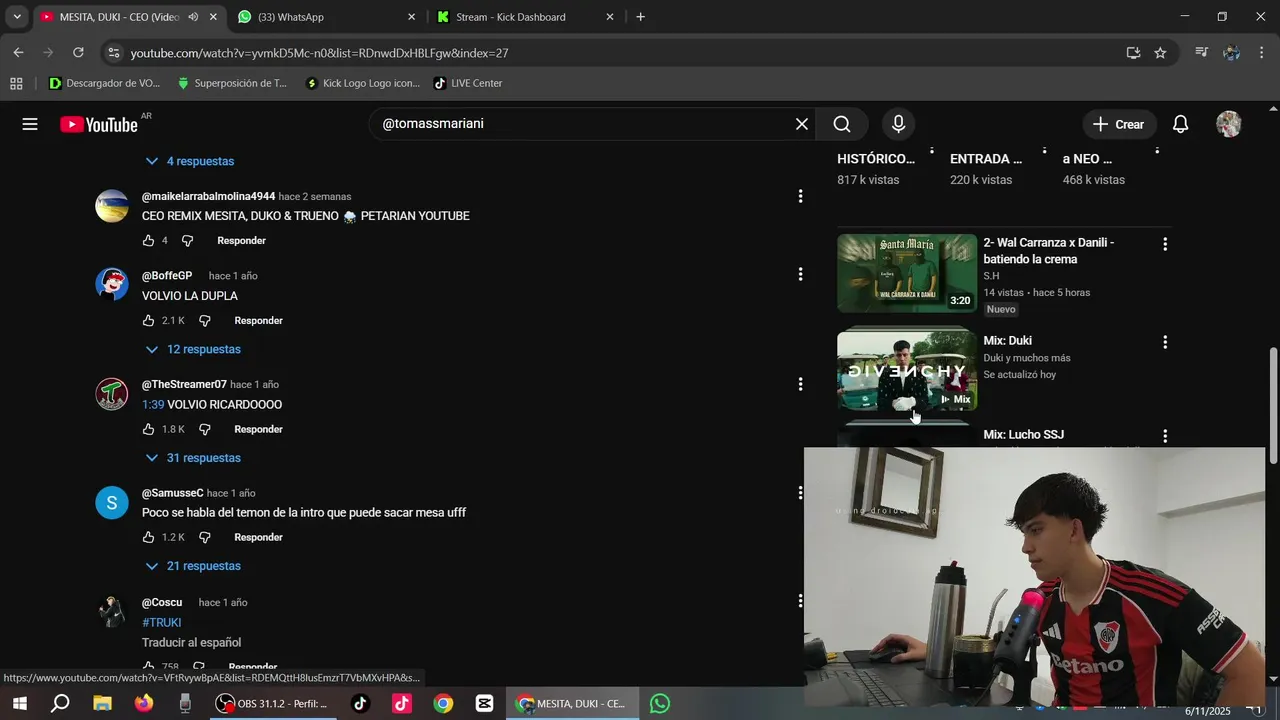This screenshot has height=720, width=1280.
Task: Click the Chrome address bar URL
Action: pos(320,53)
